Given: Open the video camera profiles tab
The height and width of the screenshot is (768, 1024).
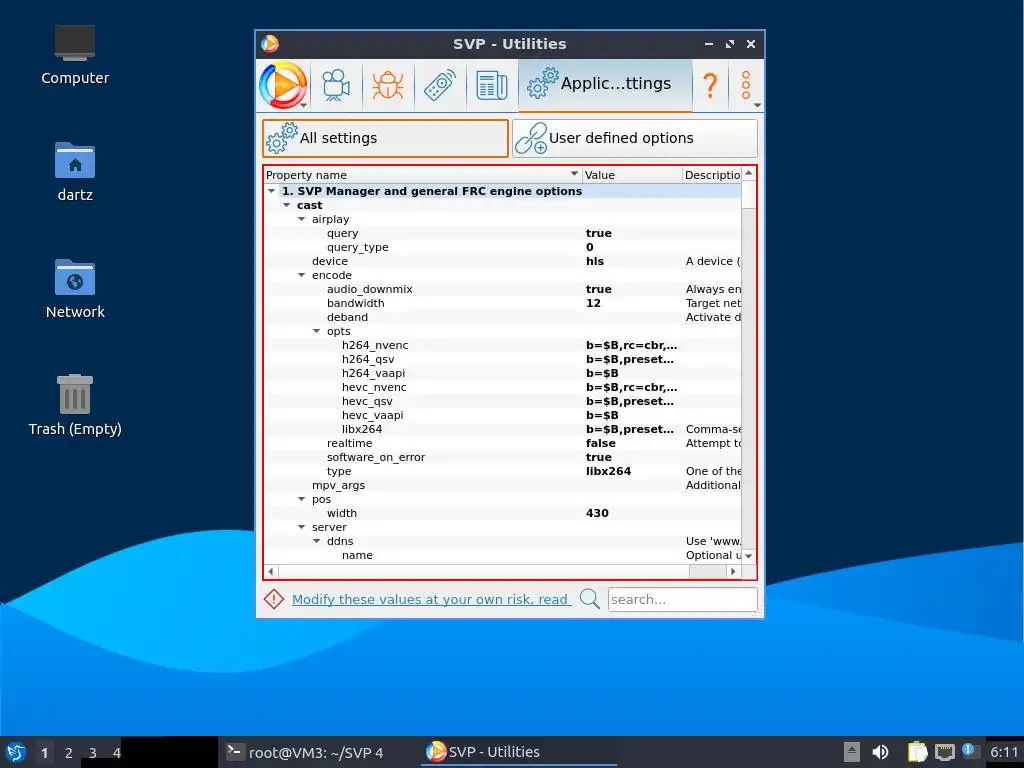Looking at the screenshot, I should point(336,85).
